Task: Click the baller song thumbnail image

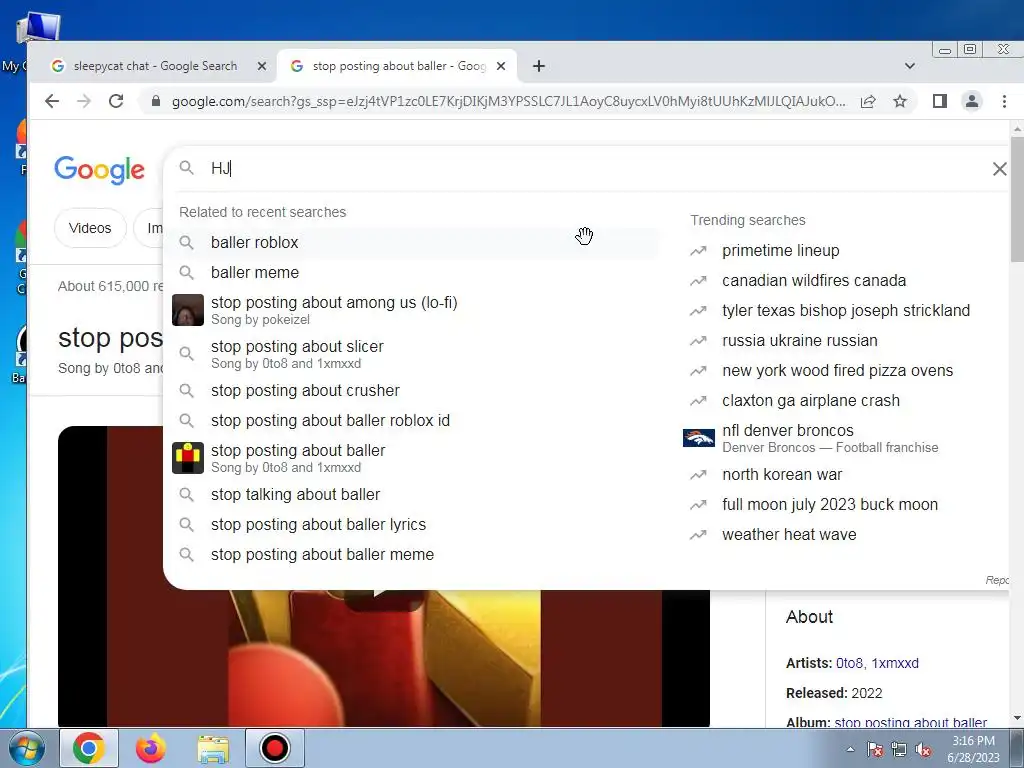Action: point(187,458)
